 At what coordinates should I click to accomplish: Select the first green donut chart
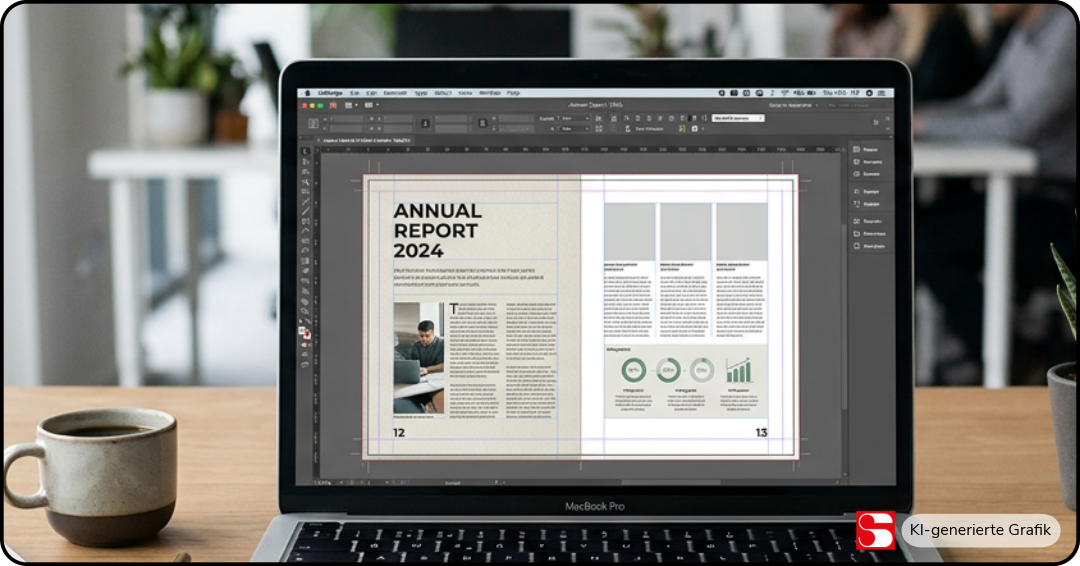633,370
